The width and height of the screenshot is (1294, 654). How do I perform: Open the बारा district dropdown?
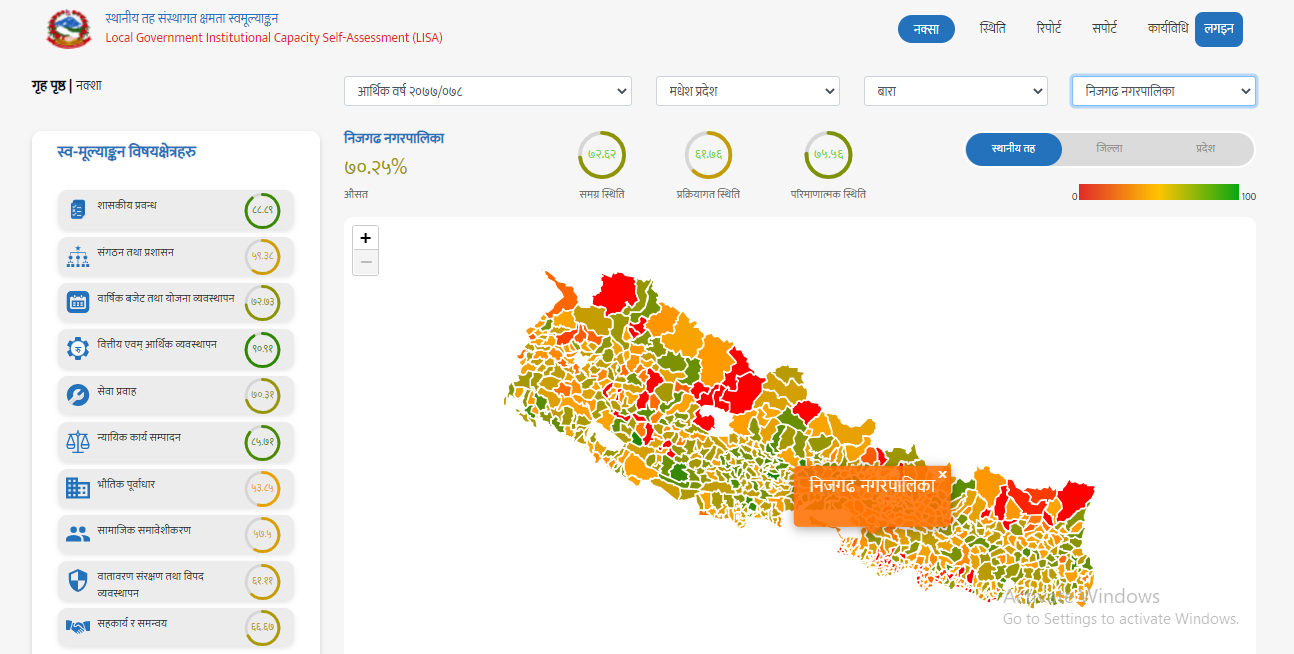click(x=956, y=91)
